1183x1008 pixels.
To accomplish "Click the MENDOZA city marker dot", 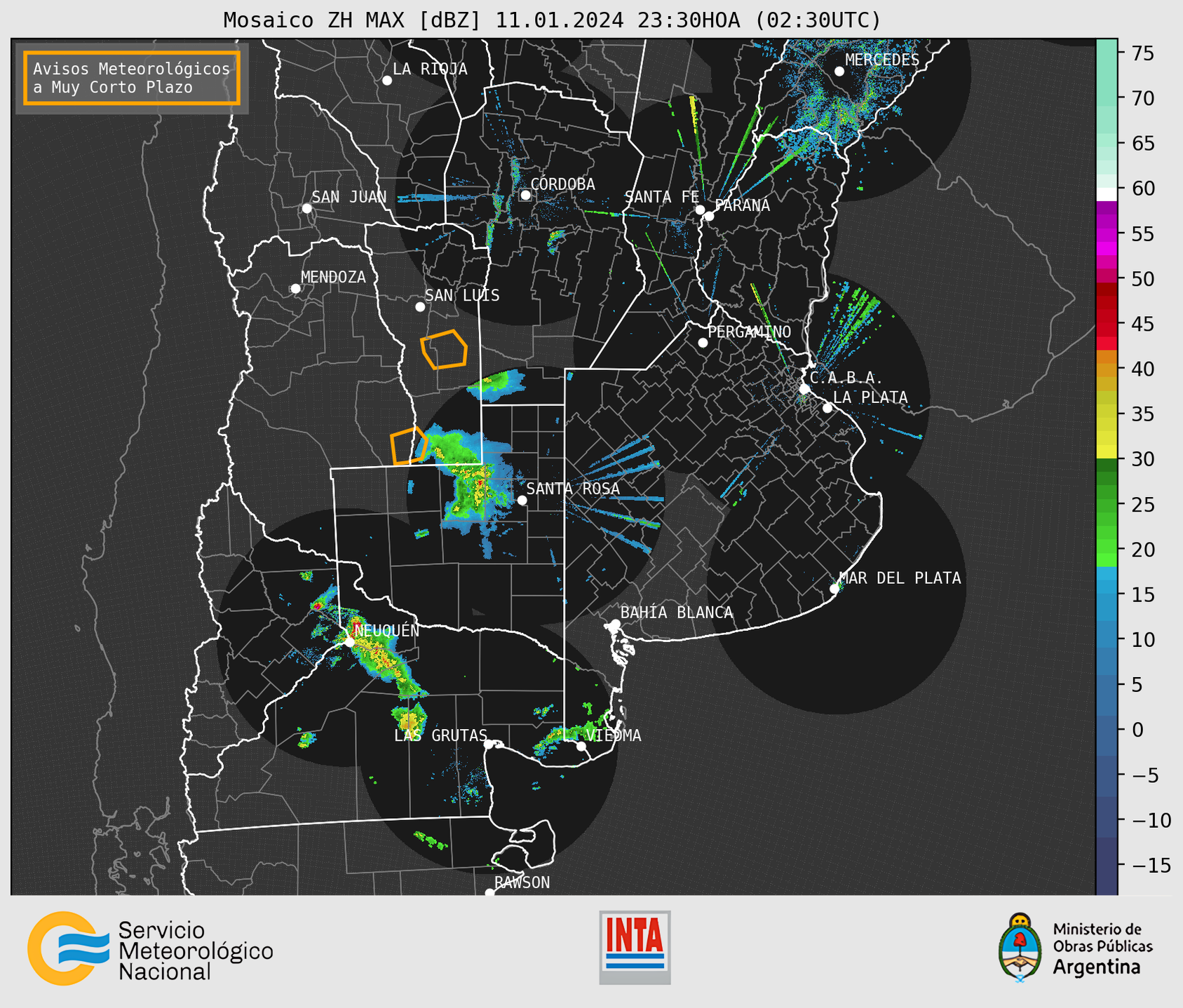I will pos(295,289).
